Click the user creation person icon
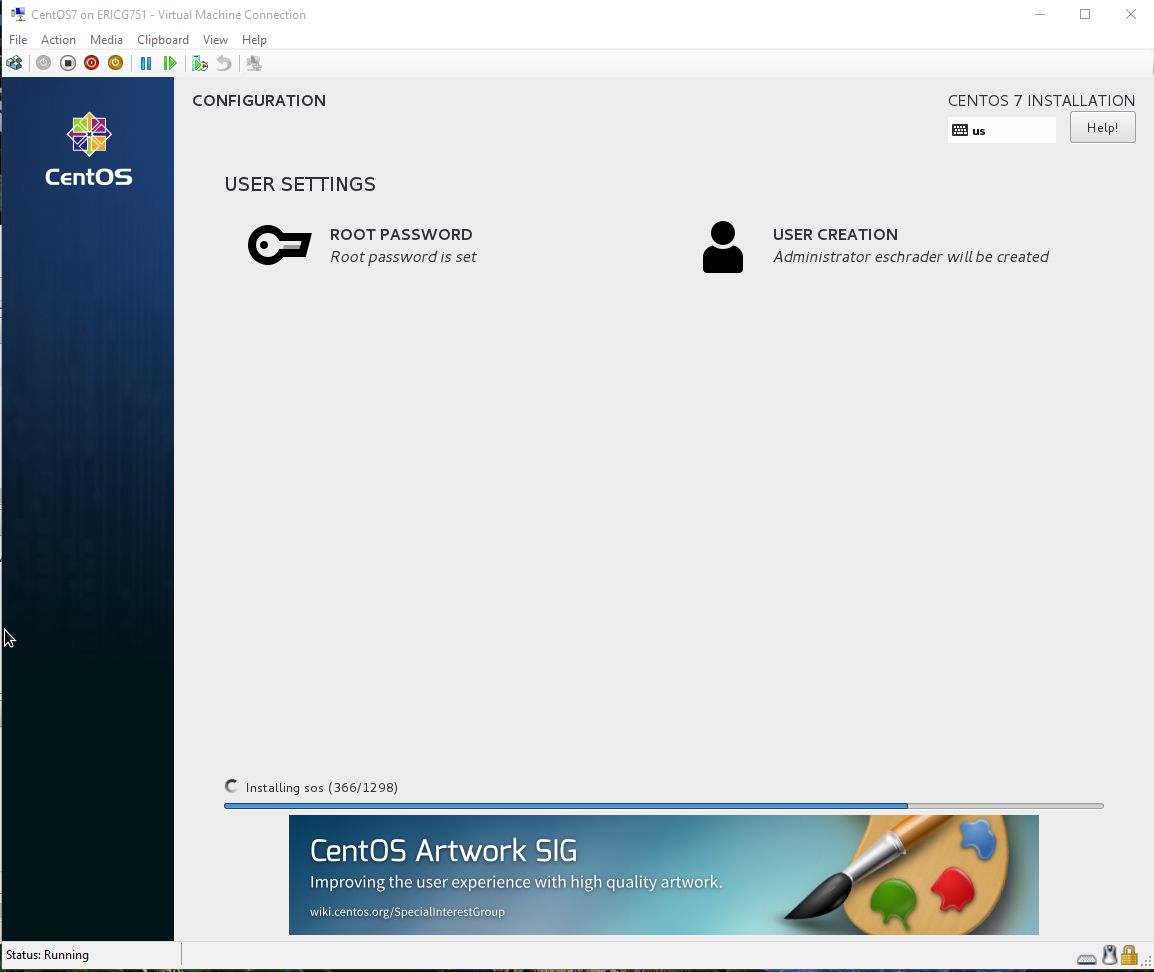Image resolution: width=1154 pixels, height=972 pixels. click(723, 247)
